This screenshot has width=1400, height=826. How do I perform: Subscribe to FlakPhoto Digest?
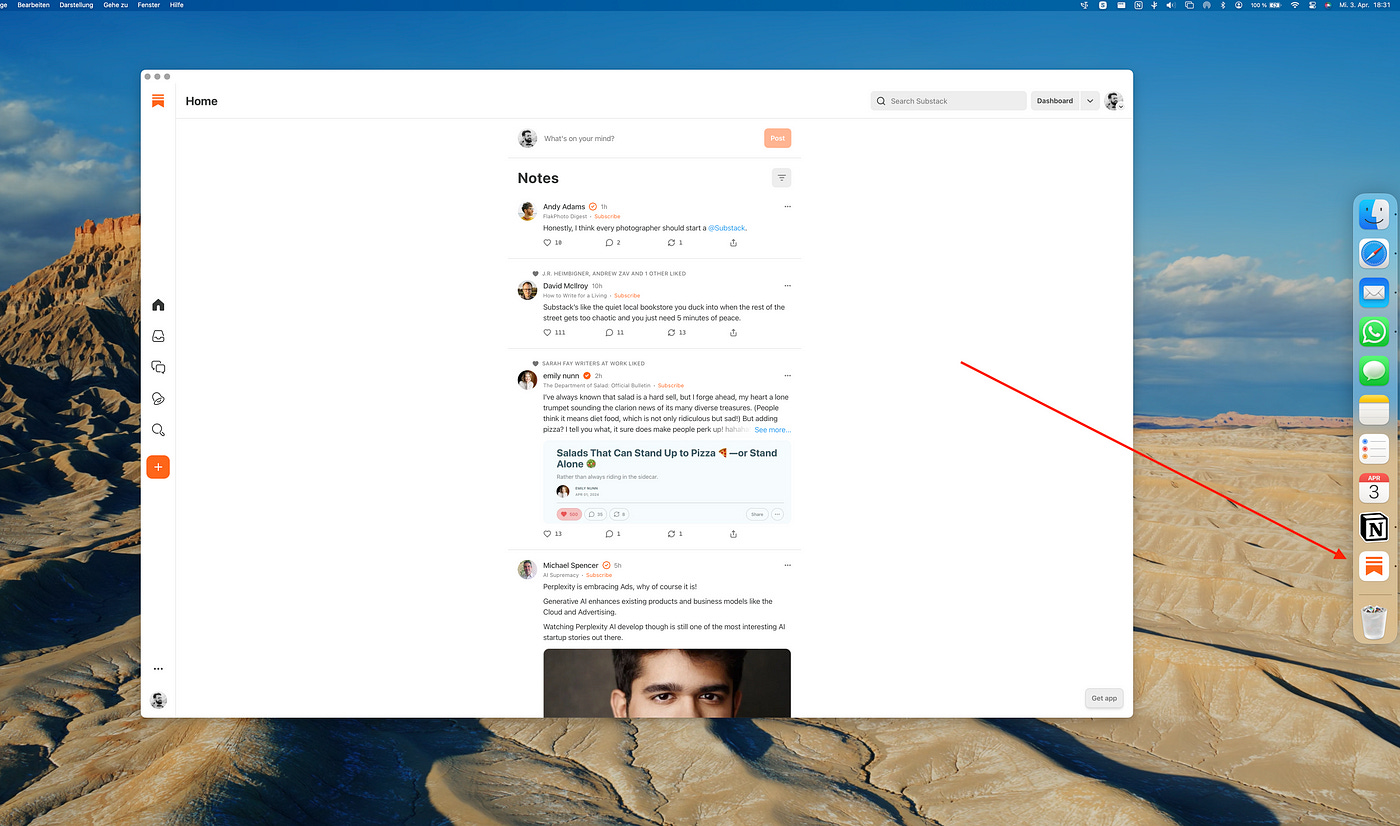pos(607,217)
